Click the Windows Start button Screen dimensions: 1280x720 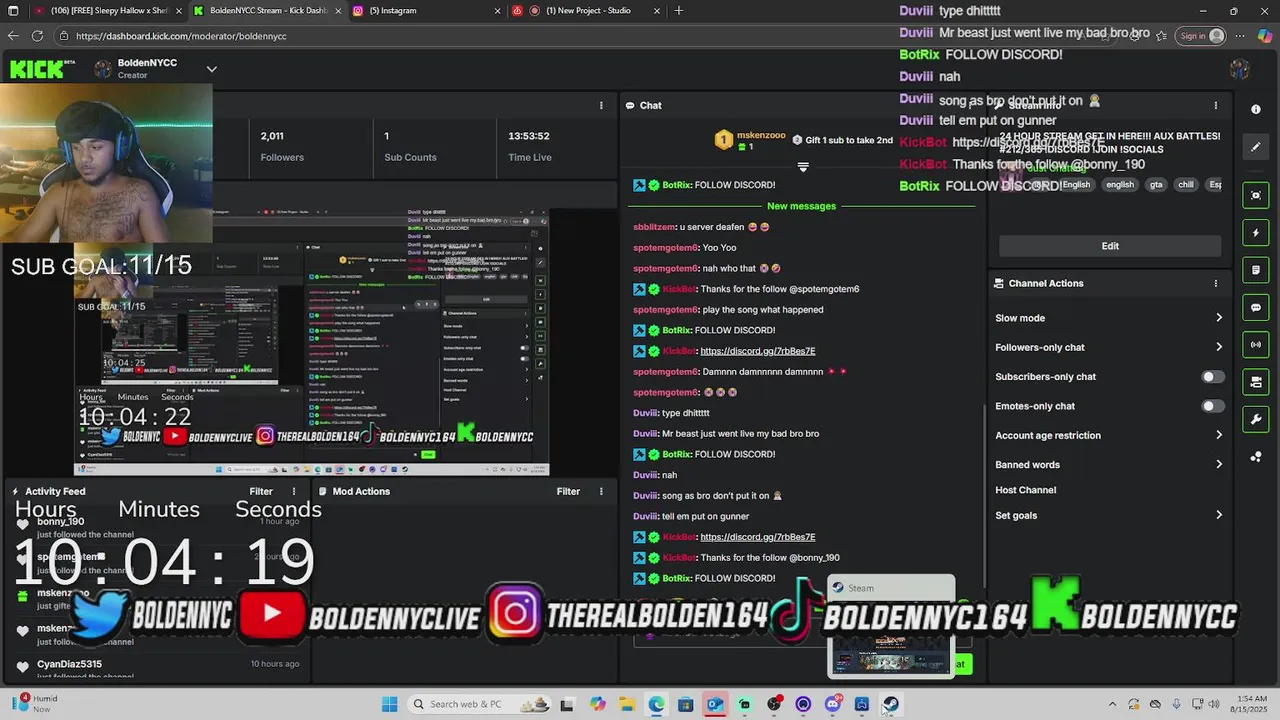pos(390,704)
